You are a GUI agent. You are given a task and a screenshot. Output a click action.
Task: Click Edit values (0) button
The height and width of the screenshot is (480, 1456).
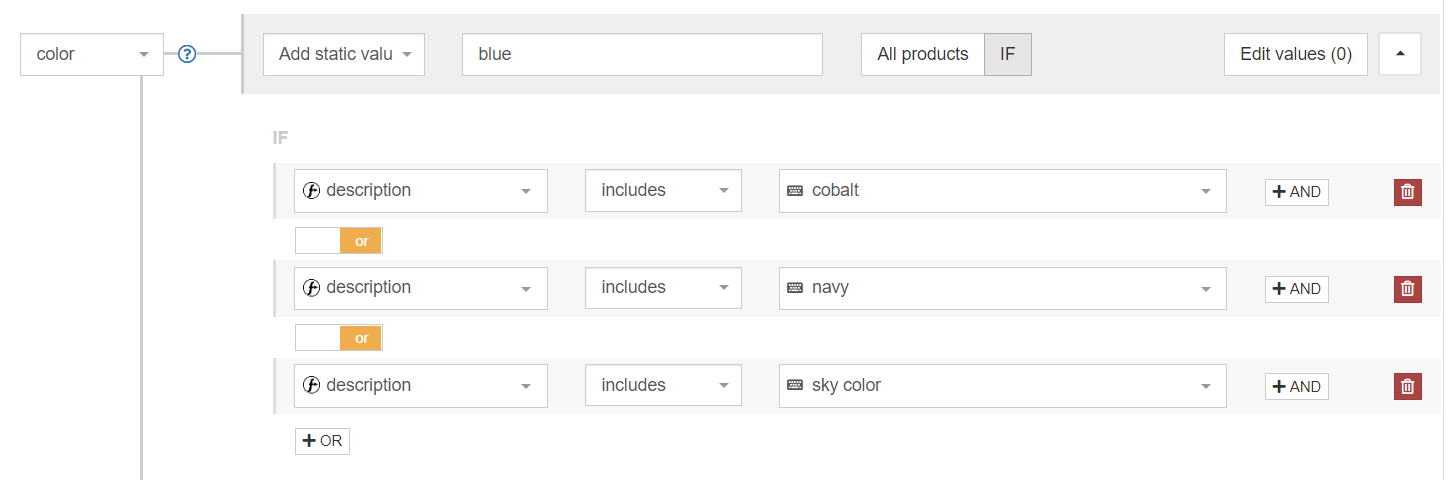[1295, 54]
